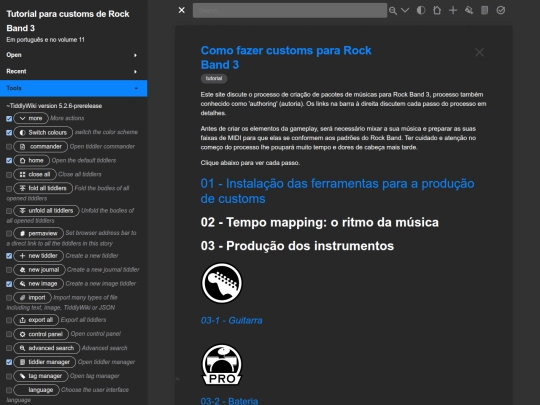Click into the Search input field
The height and width of the screenshot is (405, 540).
coord(290,10)
